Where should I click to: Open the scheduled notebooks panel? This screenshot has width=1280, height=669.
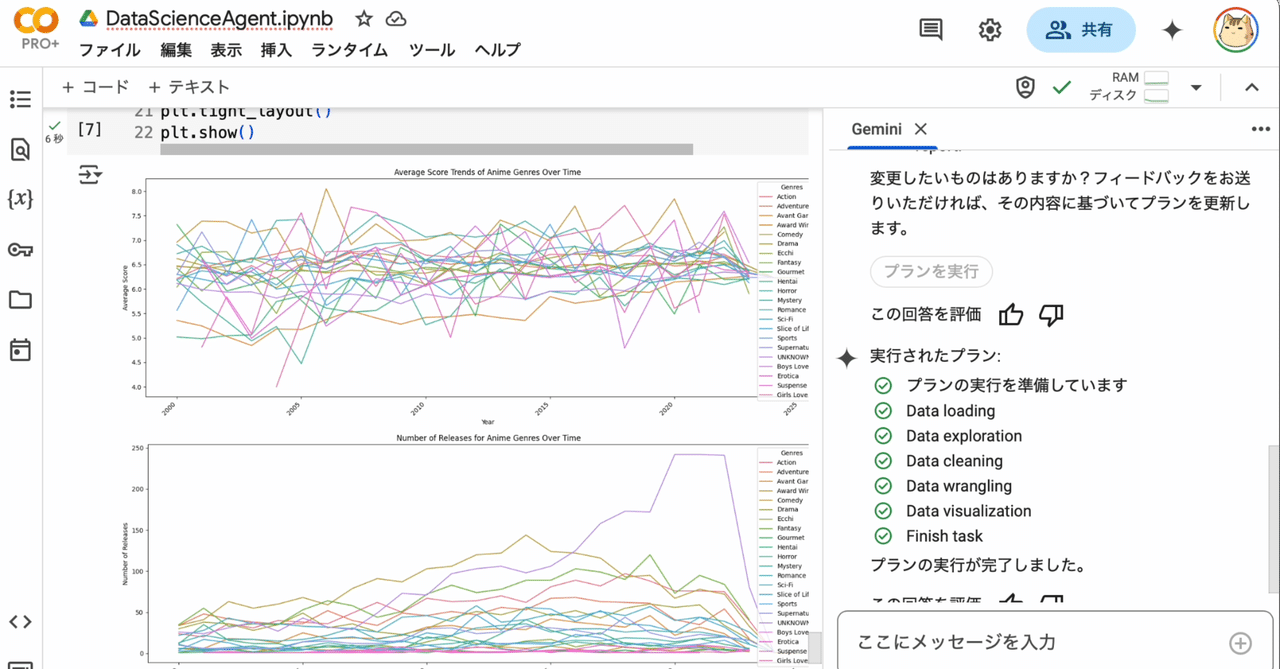[21, 349]
